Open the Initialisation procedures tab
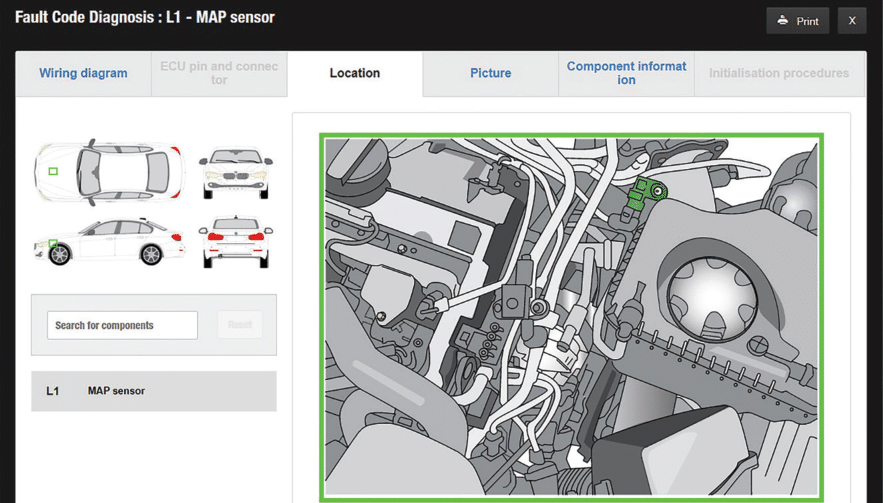Viewport: 883px width, 503px height. pos(779,73)
